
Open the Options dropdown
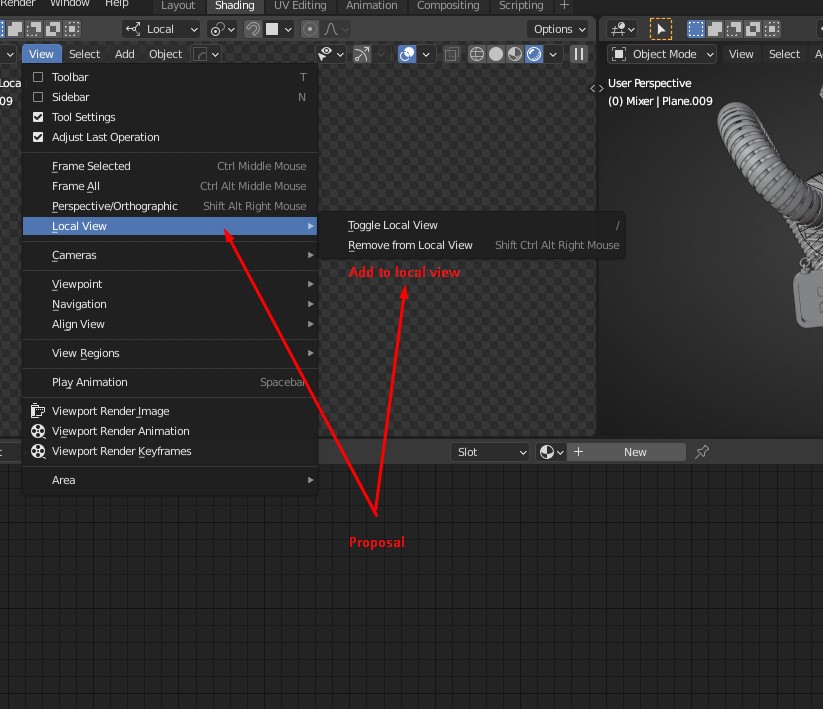559,29
